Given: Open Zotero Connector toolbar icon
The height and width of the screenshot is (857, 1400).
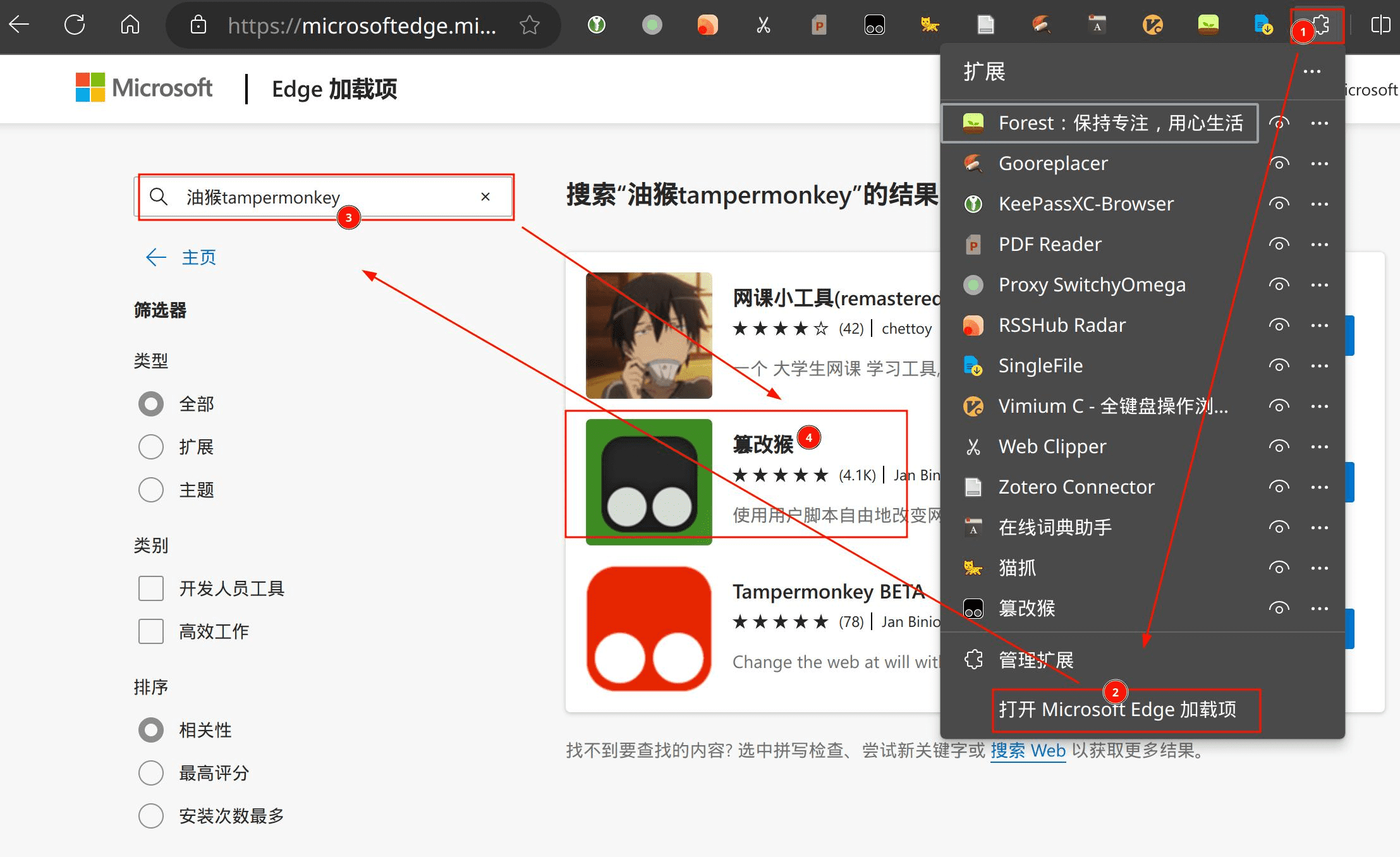Looking at the screenshot, I should [x=986, y=25].
